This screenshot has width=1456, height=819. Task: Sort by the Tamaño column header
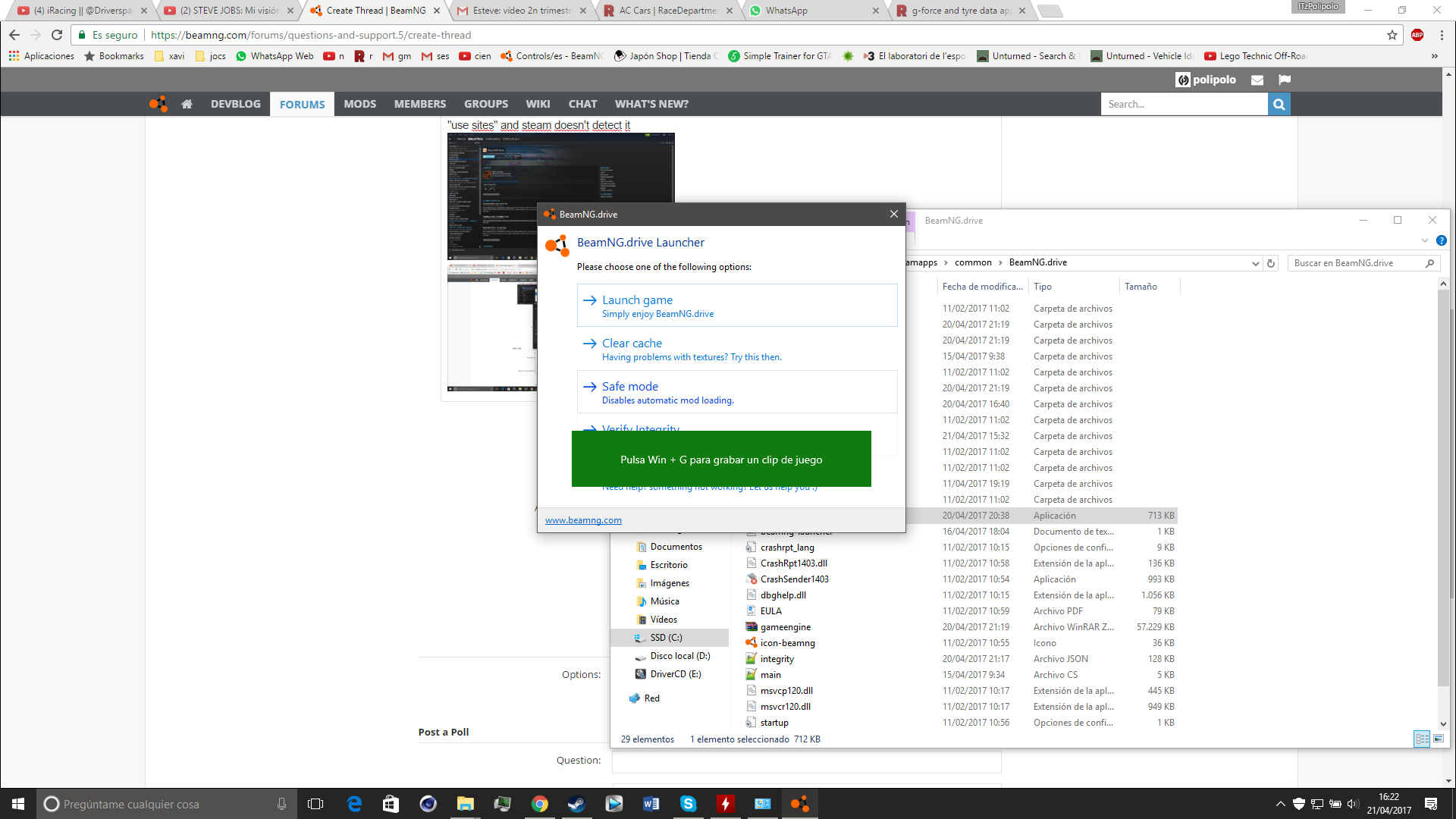click(1149, 287)
